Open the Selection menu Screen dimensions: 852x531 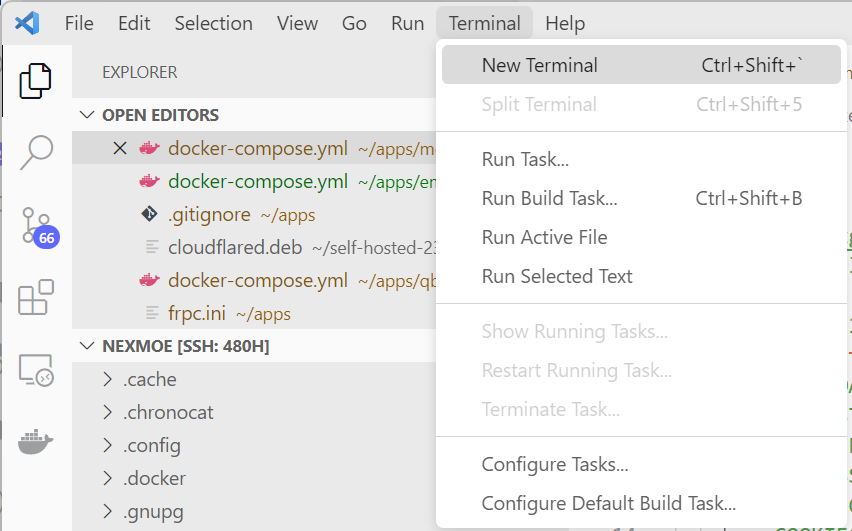[x=213, y=23]
